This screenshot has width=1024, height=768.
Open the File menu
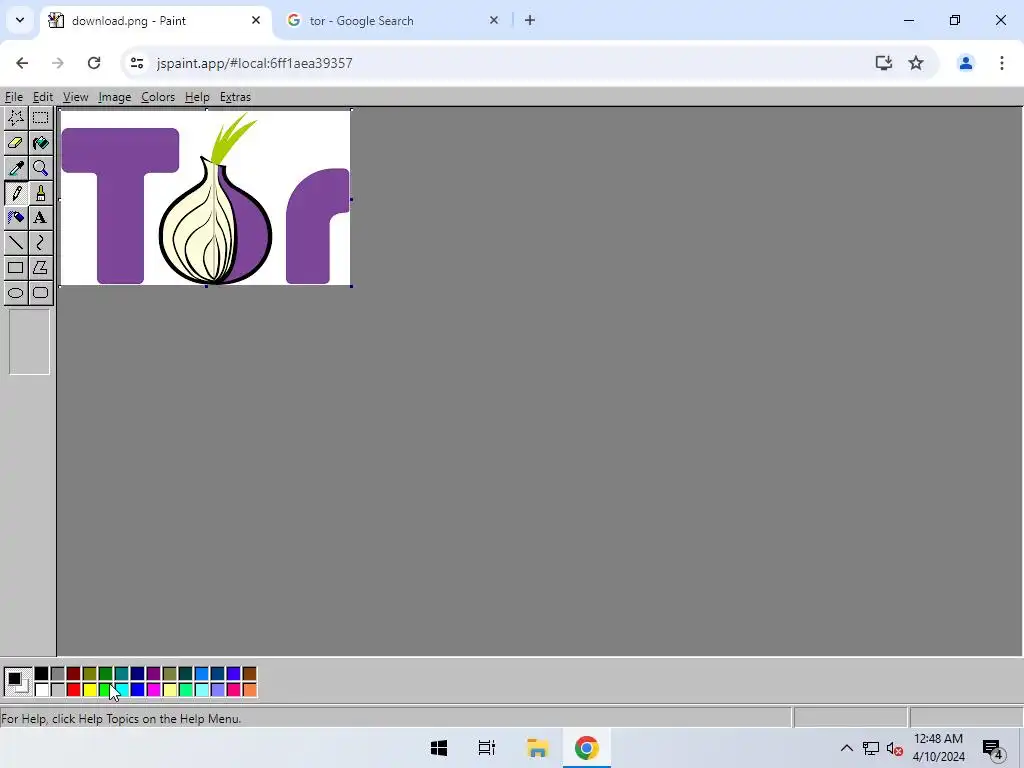(14, 97)
